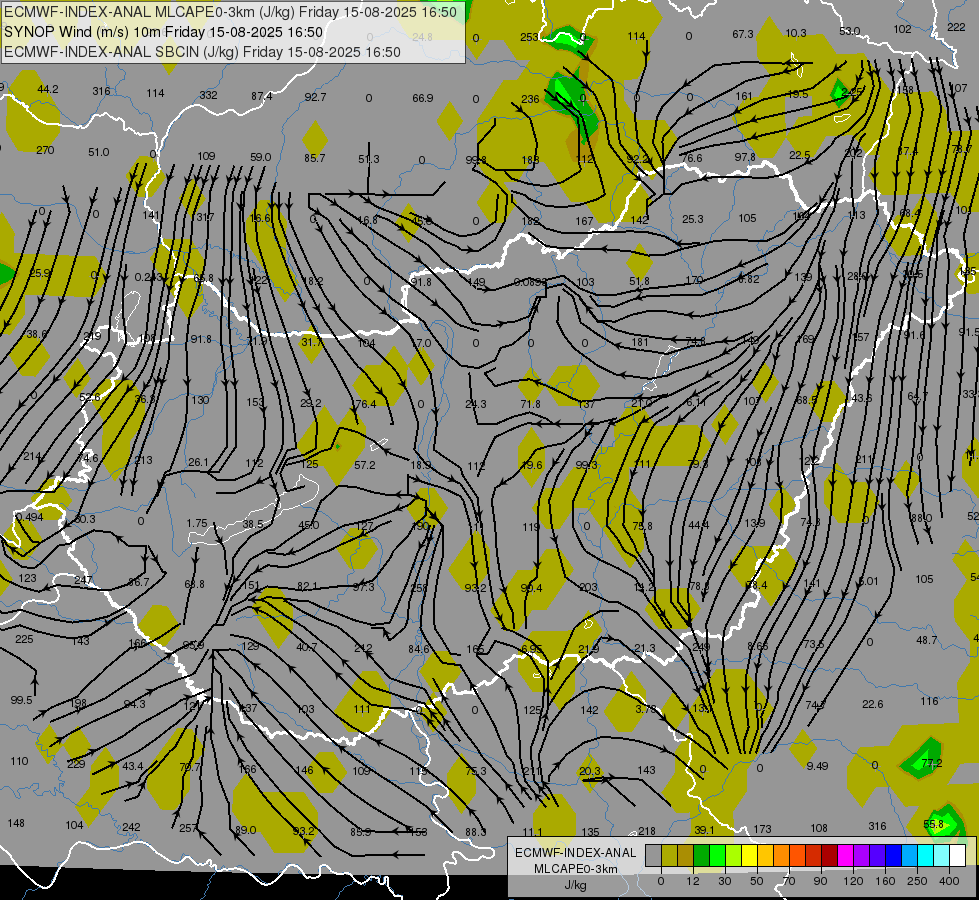This screenshot has height=900, width=979.
Task: Click the map value 67.3
Action: click(743, 34)
